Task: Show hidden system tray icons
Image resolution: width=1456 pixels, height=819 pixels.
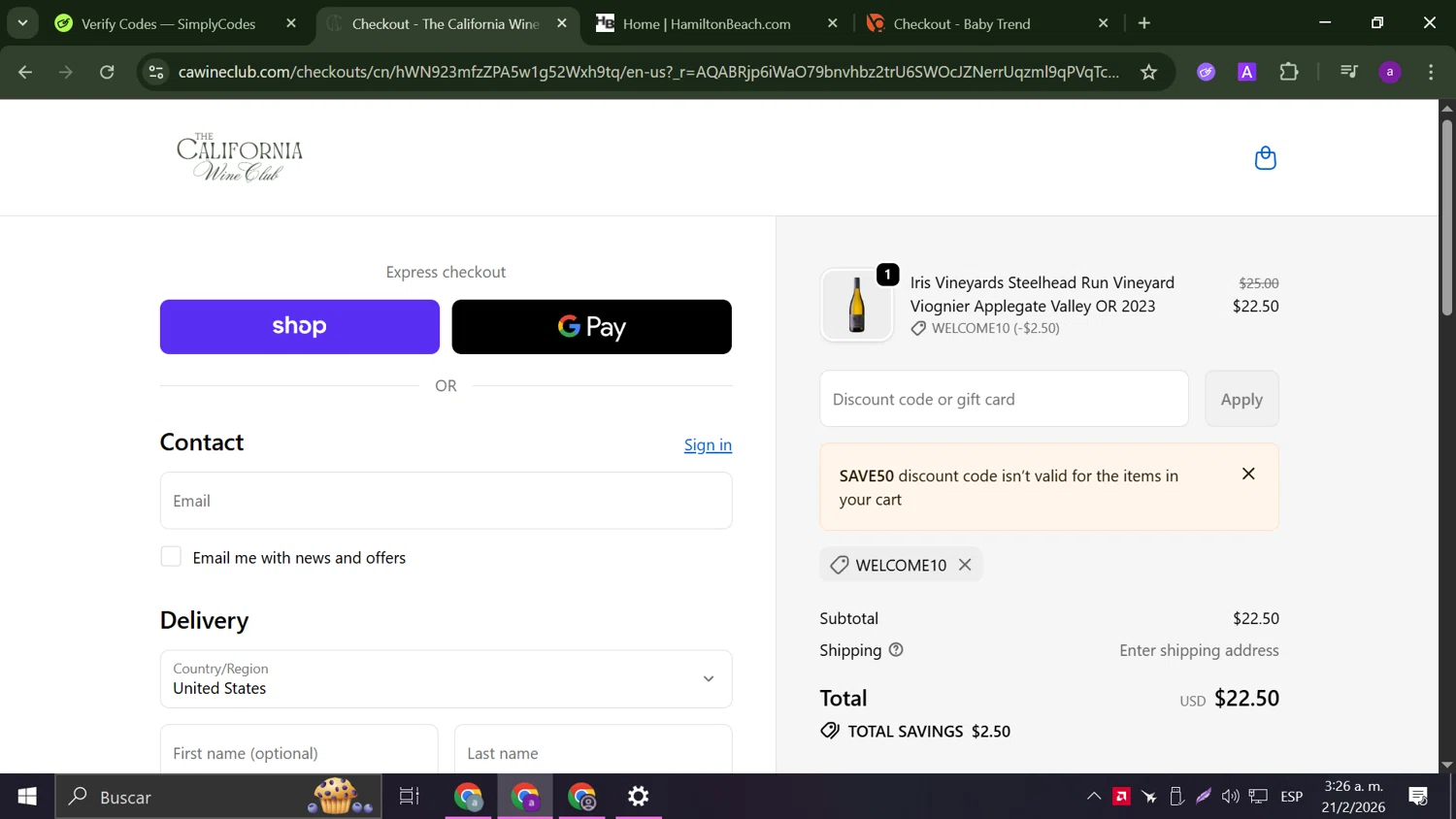Action: (x=1094, y=797)
